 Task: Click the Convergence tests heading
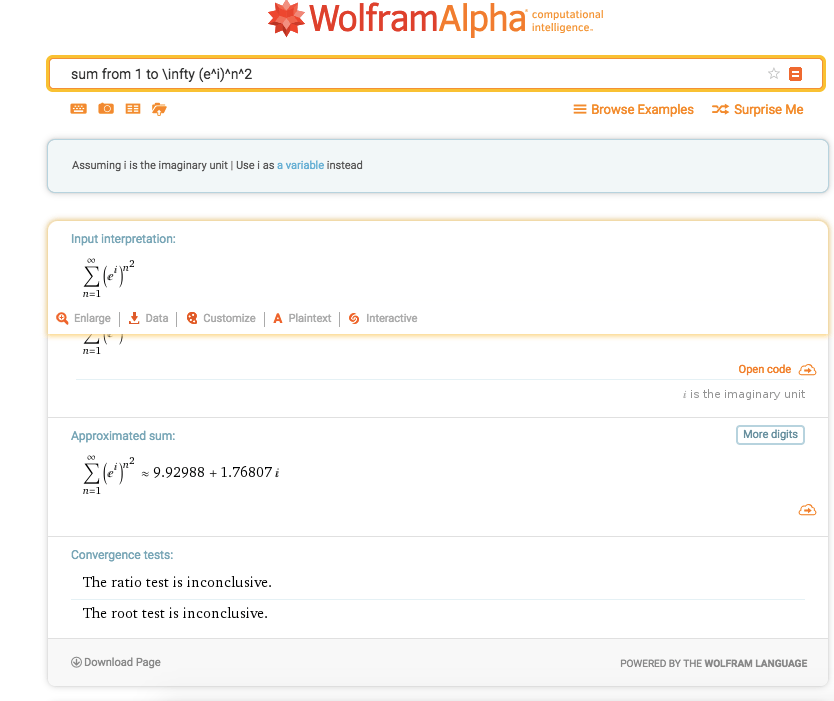click(x=122, y=555)
